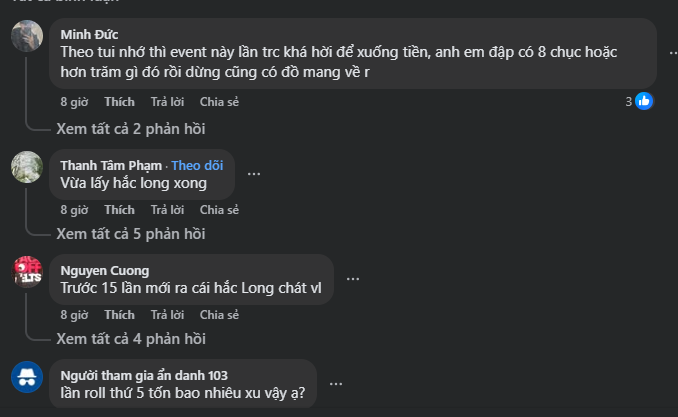Reply to Thanh Tâm Phạm's comment

[x=167, y=210]
